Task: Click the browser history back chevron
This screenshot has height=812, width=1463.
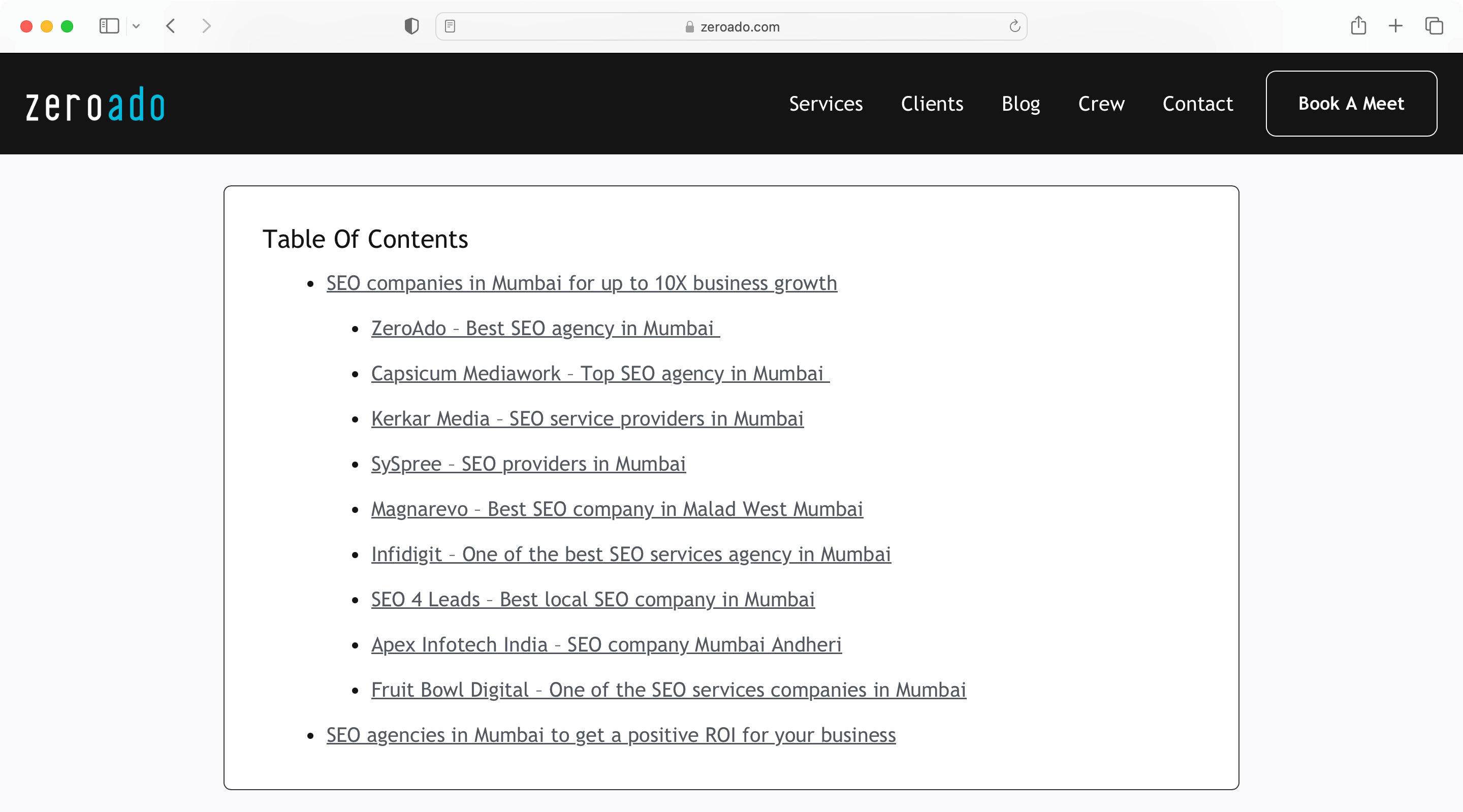Action: [170, 25]
